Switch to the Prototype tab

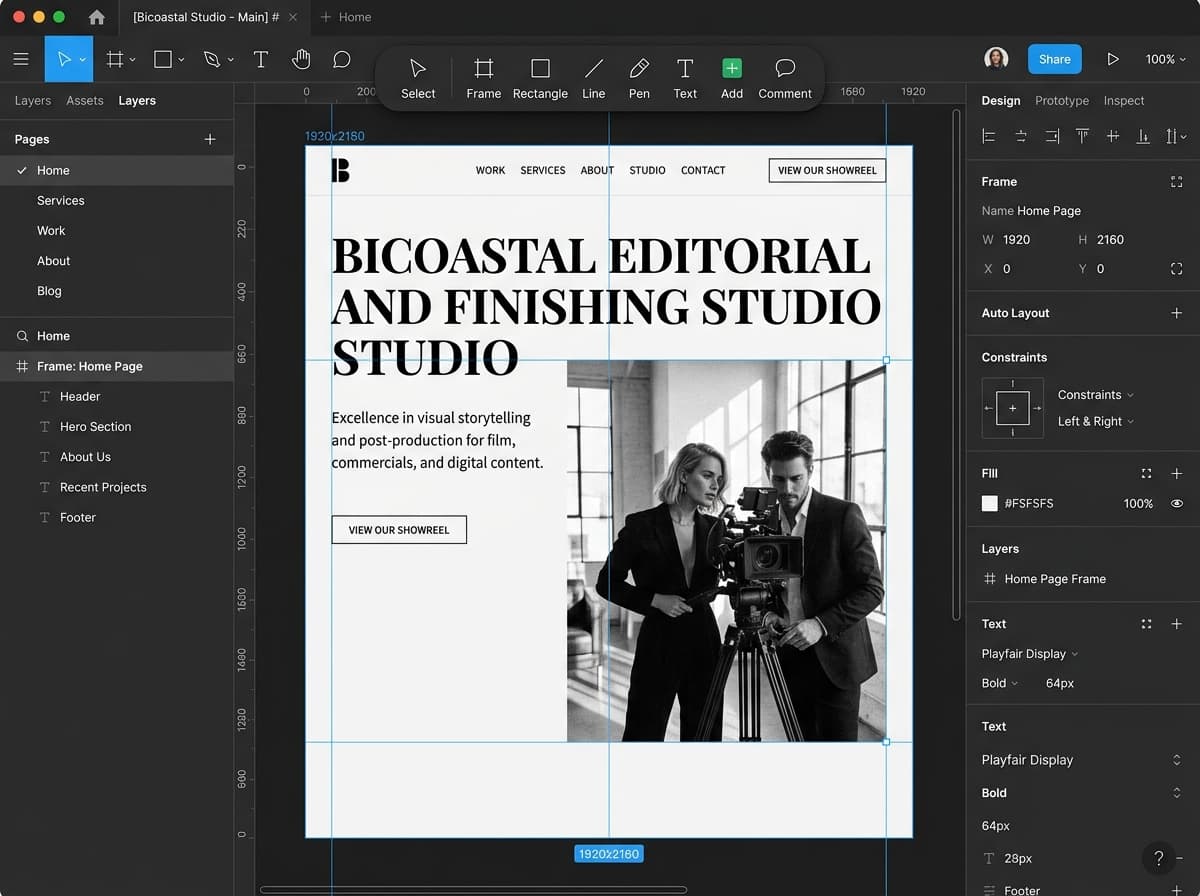coord(1062,100)
